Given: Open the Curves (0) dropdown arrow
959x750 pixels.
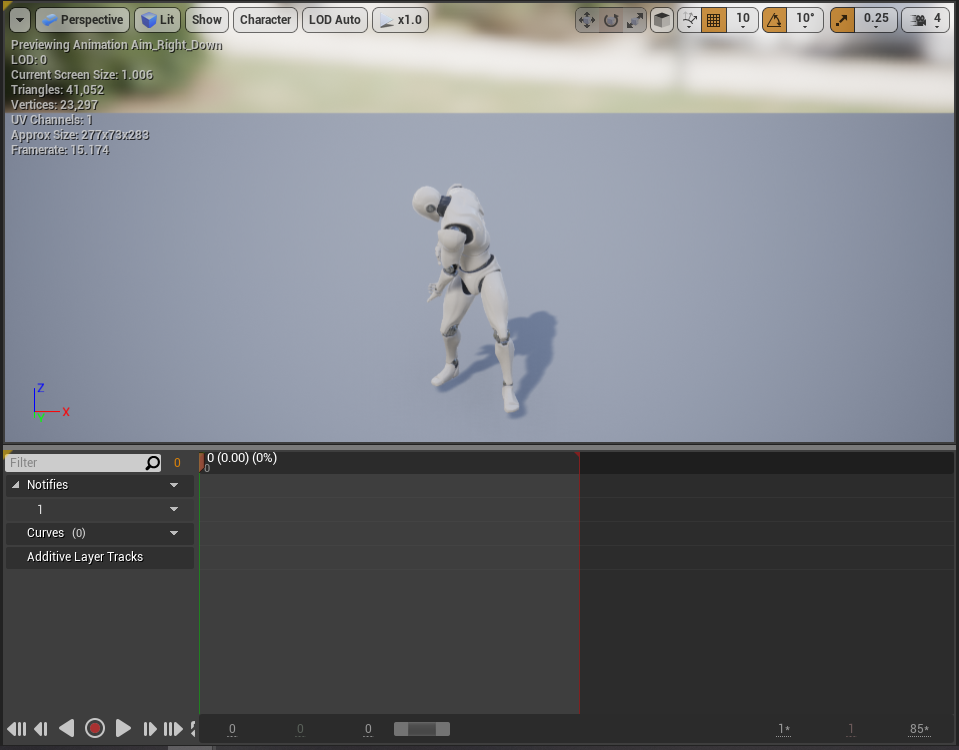Looking at the screenshot, I should coord(174,533).
